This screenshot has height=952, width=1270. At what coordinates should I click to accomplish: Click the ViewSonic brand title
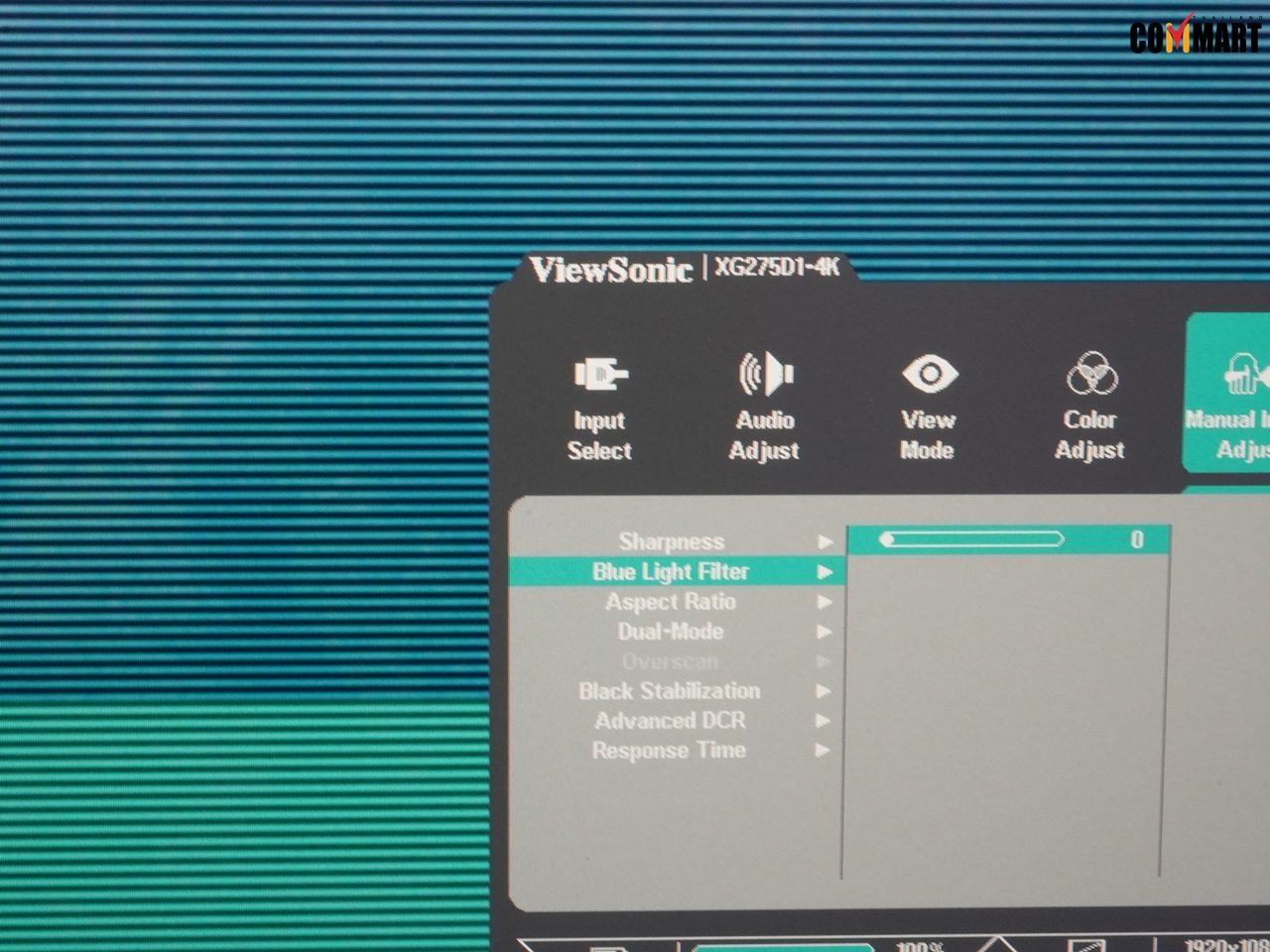click(x=611, y=270)
